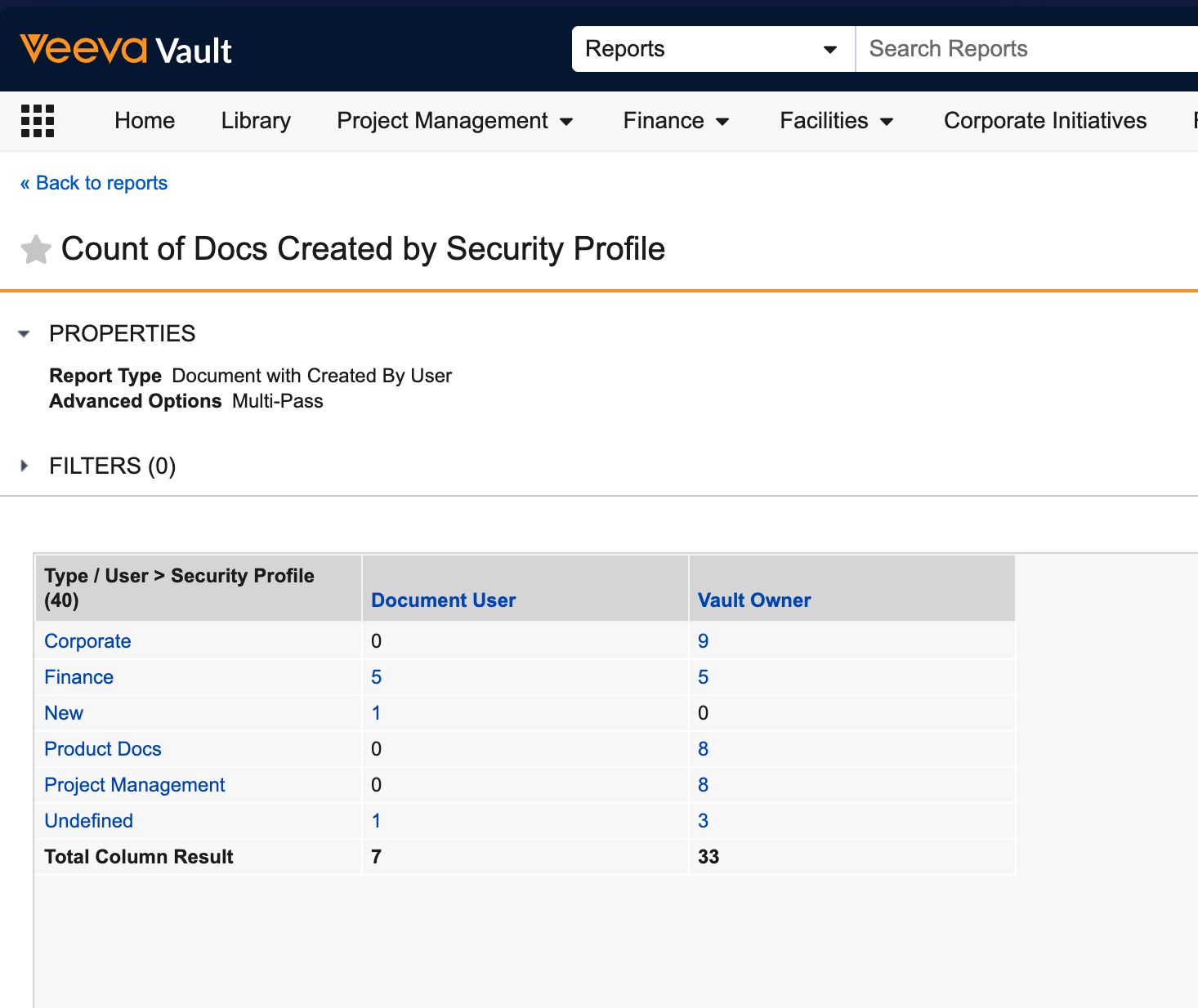Open the Library tab

[256, 121]
